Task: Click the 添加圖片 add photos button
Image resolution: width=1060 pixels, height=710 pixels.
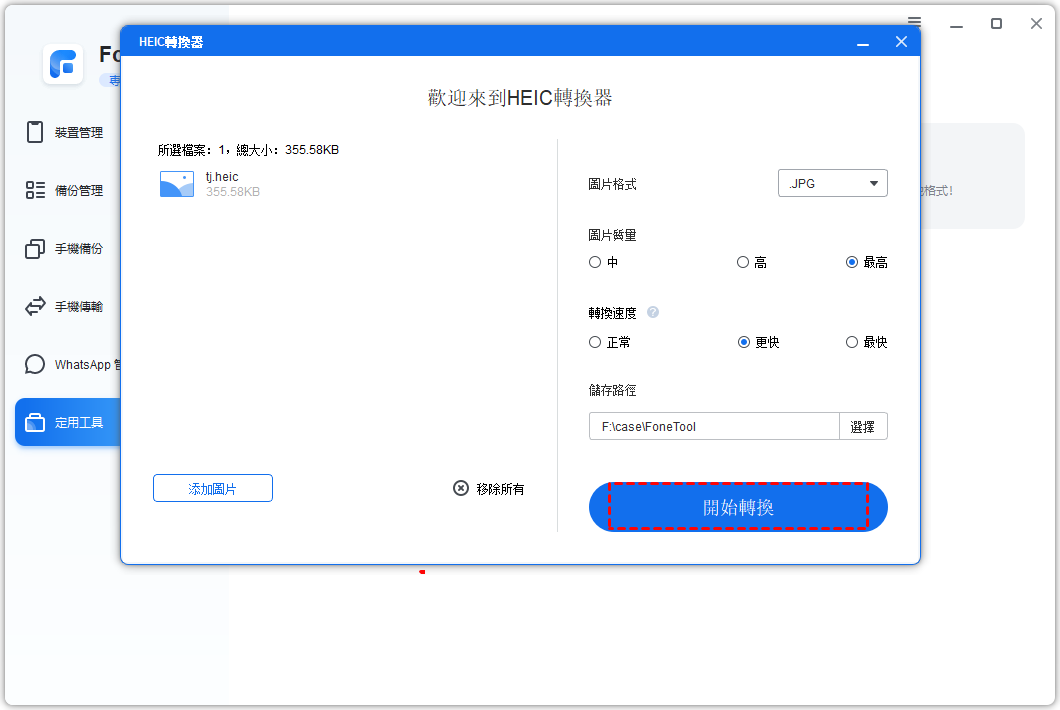Action: click(213, 488)
